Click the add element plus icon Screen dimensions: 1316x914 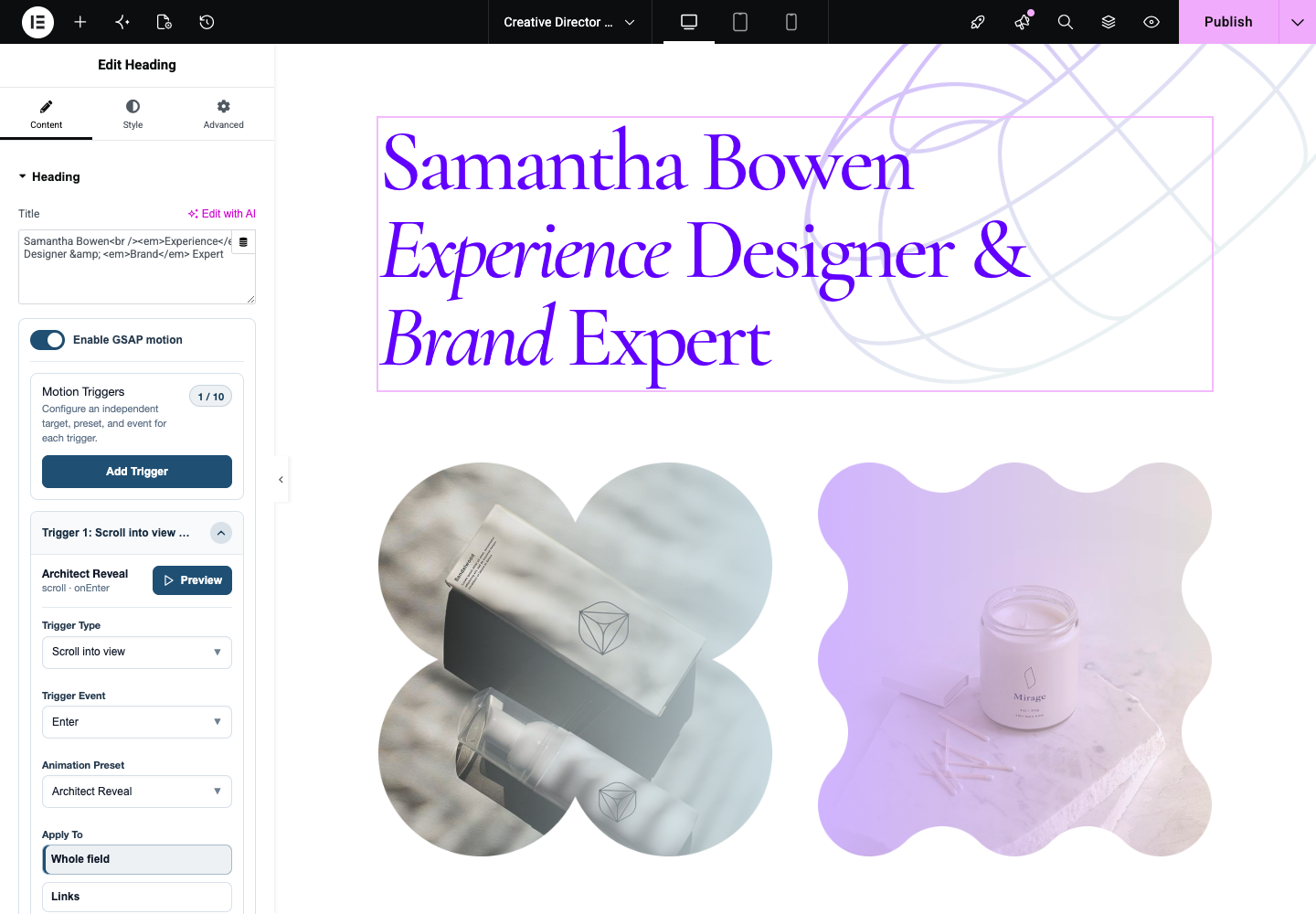(80, 22)
